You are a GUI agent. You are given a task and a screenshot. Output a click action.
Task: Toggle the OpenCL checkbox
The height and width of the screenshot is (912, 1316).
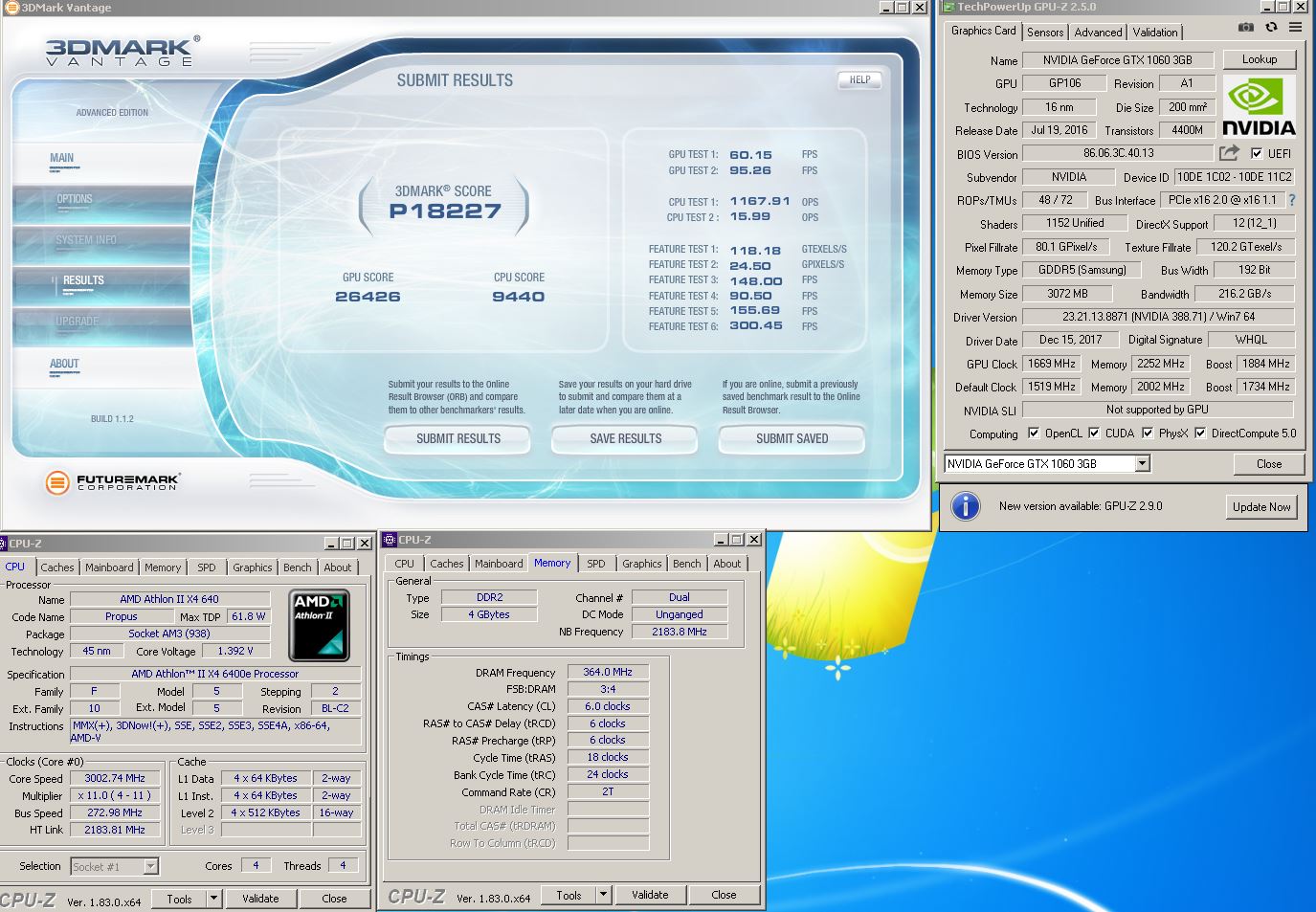[x=1033, y=433]
